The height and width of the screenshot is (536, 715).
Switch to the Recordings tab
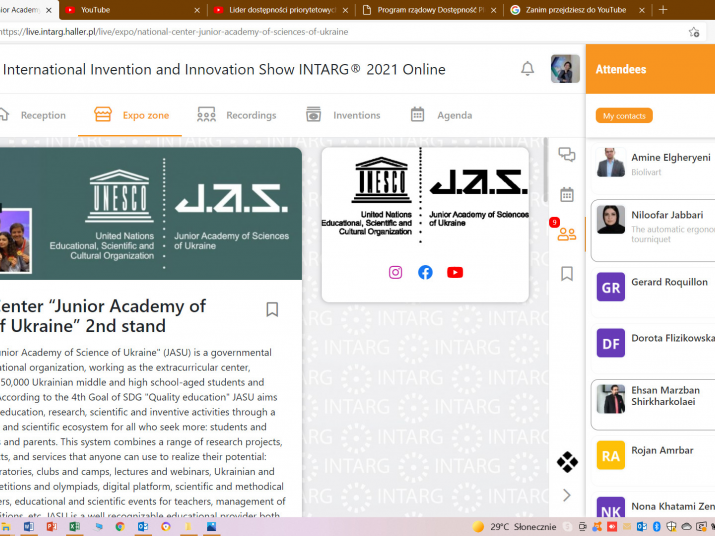(236, 115)
